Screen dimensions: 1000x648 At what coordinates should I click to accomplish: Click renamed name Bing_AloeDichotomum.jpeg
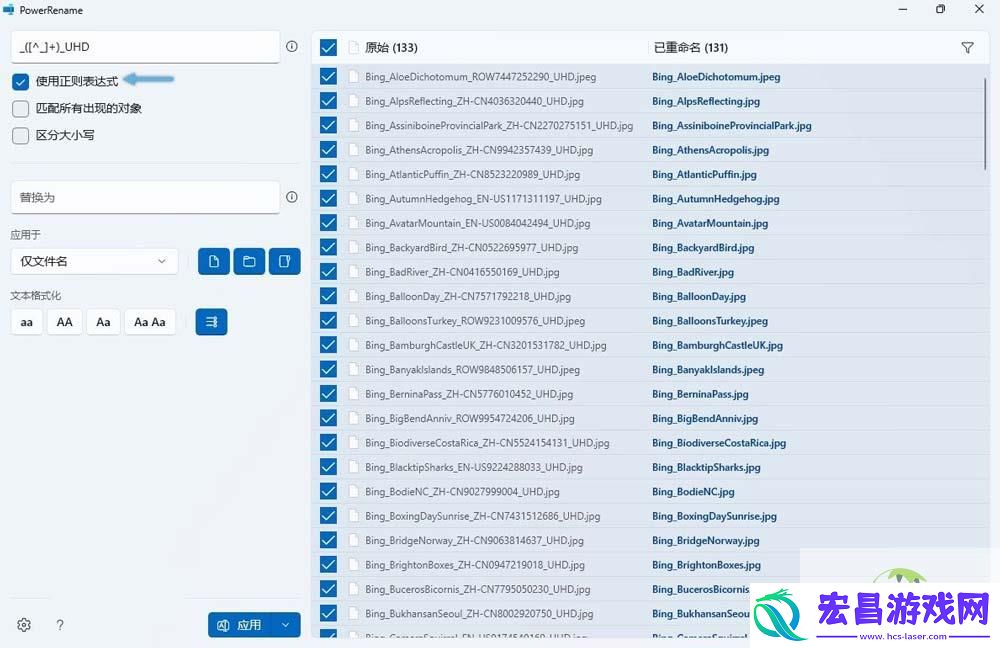pos(716,77)
